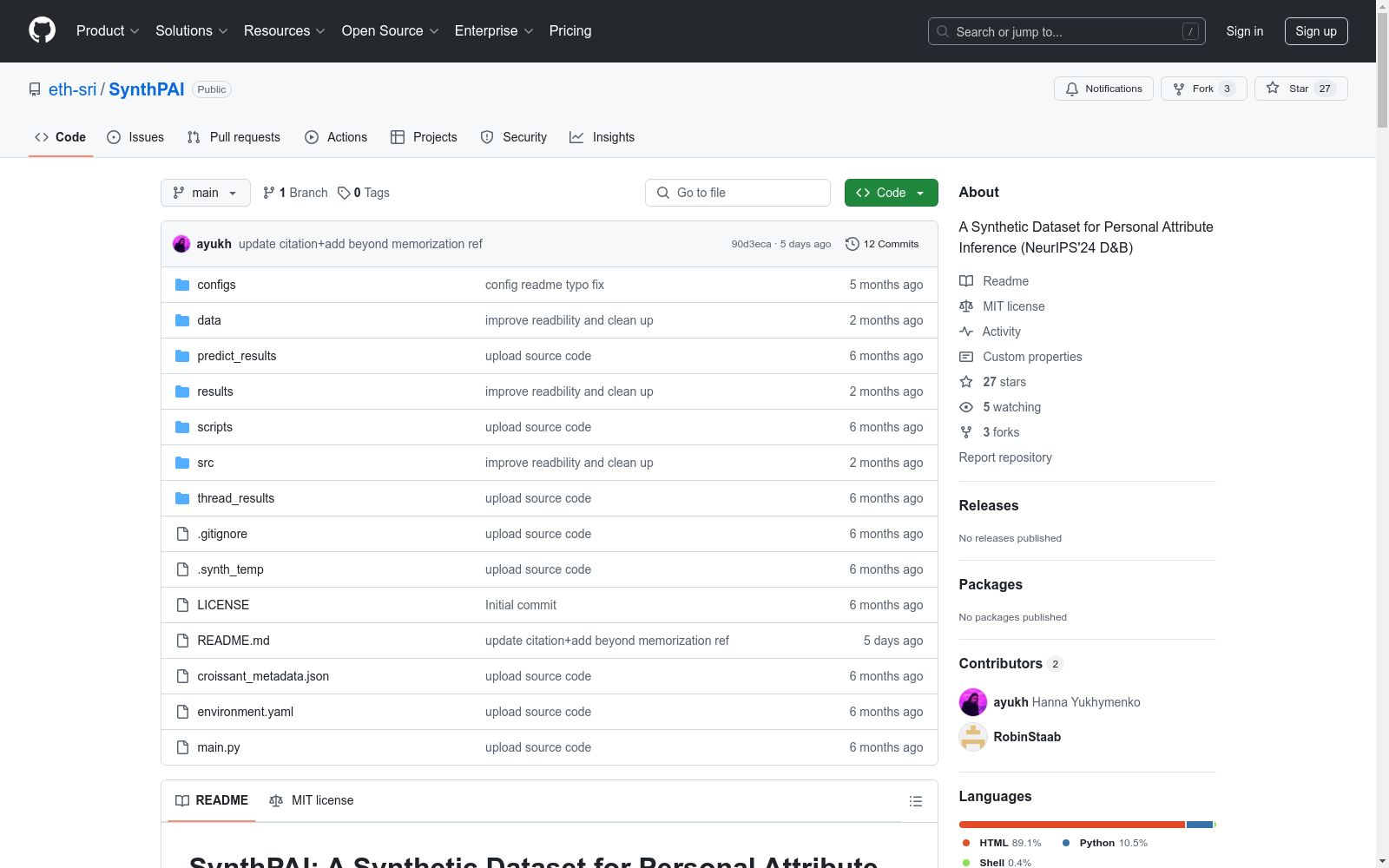Click Report repository link
This screenshot has width=1389, height=868.
[x=1005, y=457]
